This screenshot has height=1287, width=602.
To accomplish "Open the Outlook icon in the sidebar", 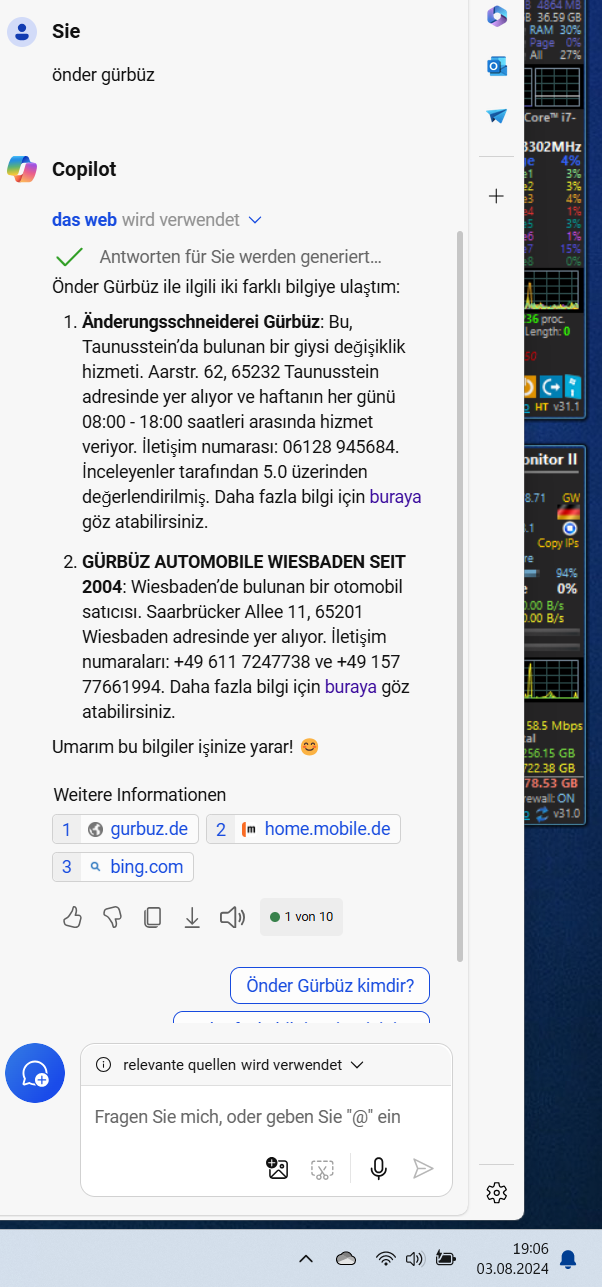I will 497,66.
